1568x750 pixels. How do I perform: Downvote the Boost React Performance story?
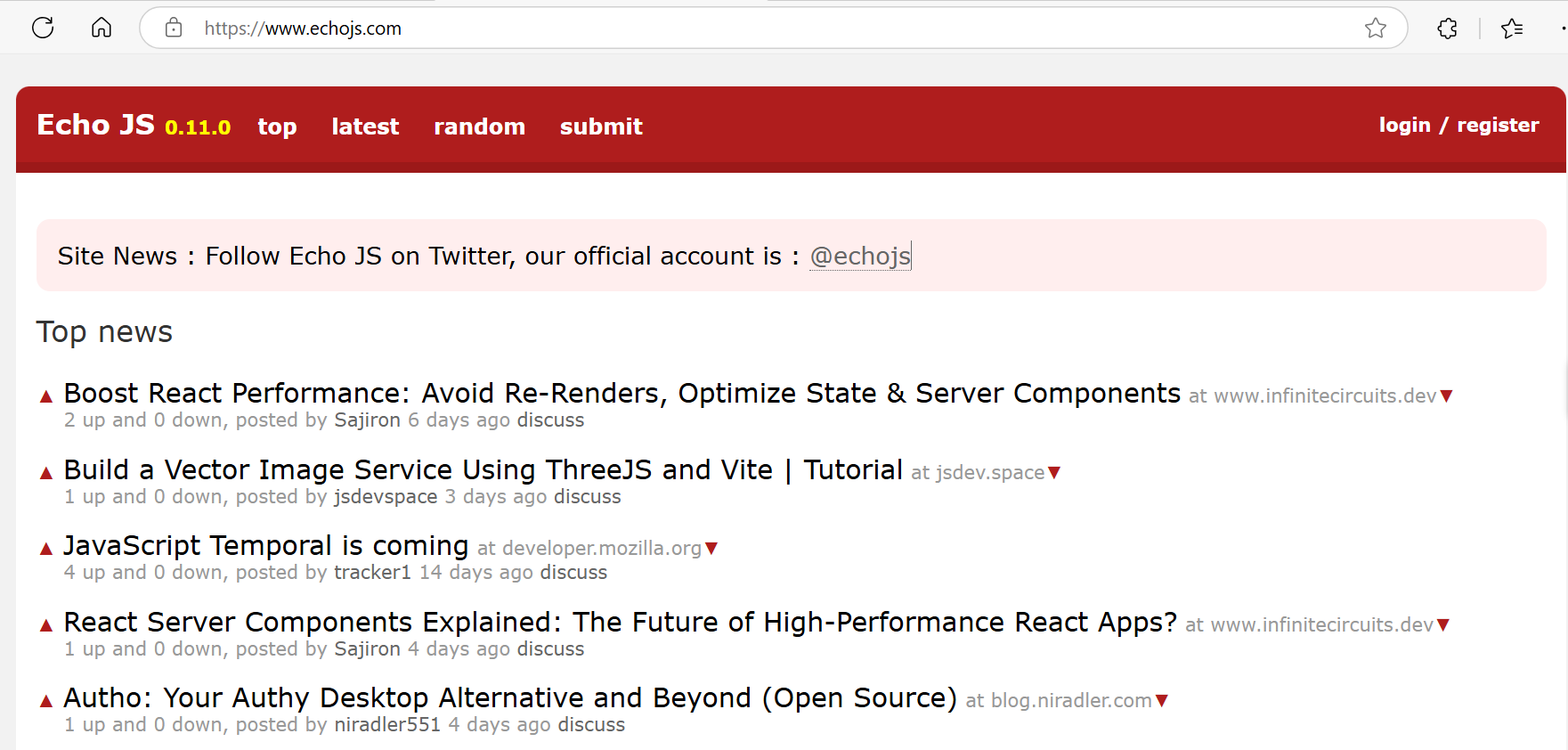(x=1446, y=396)
